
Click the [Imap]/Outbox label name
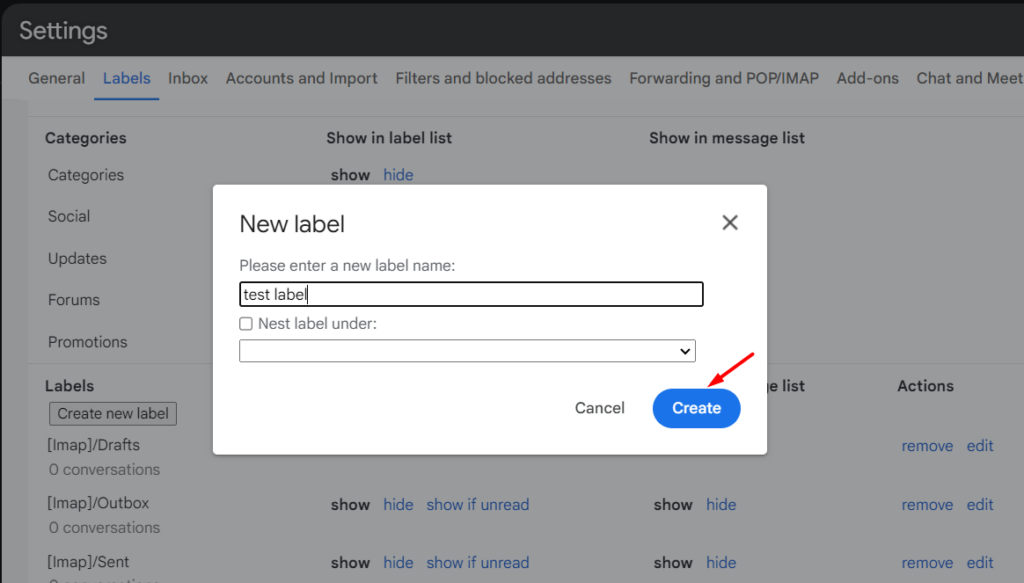click(98, 503)
